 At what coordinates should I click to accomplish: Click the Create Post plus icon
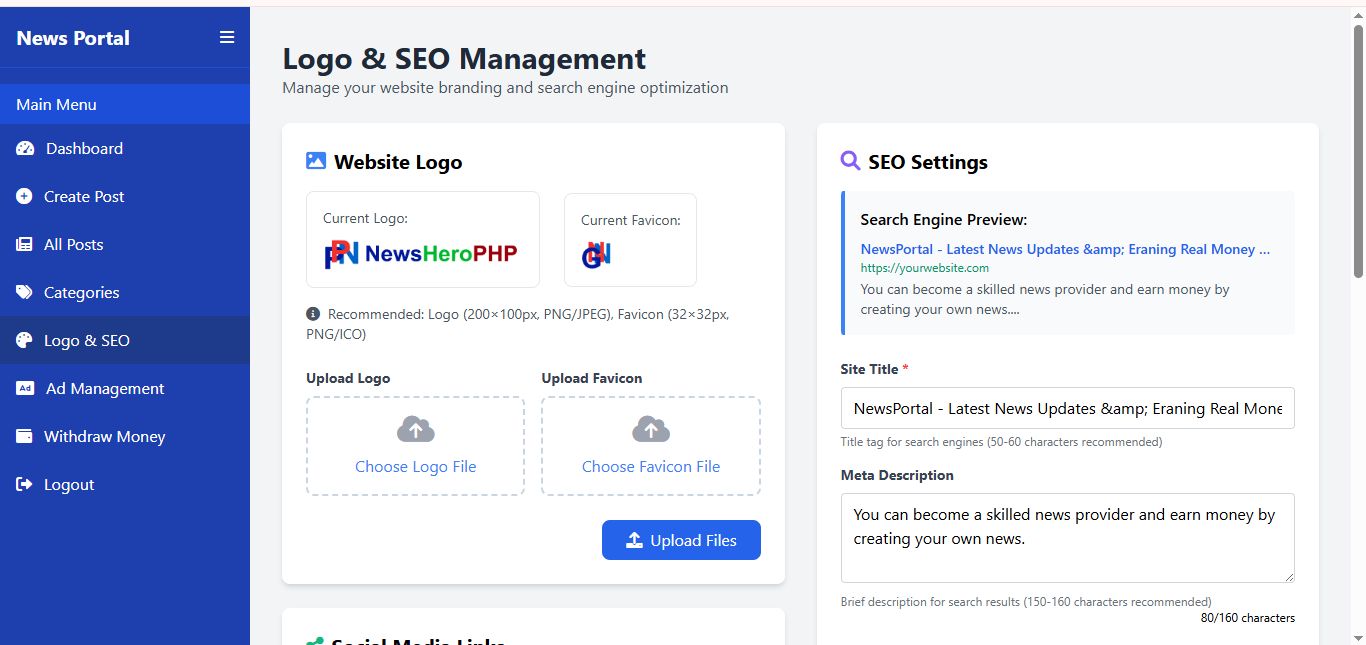pyautogui.click(x=24, y=197)
